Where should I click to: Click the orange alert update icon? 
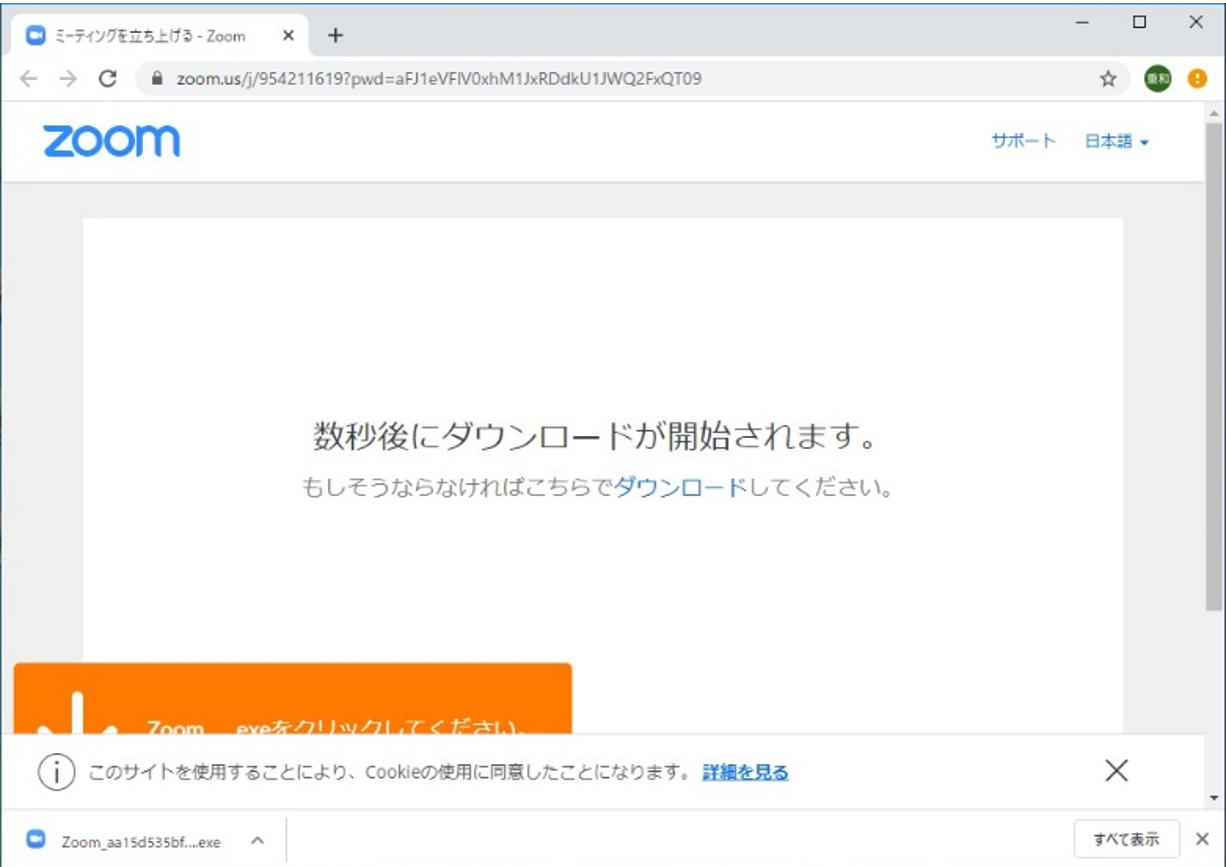pos(1197,79)
